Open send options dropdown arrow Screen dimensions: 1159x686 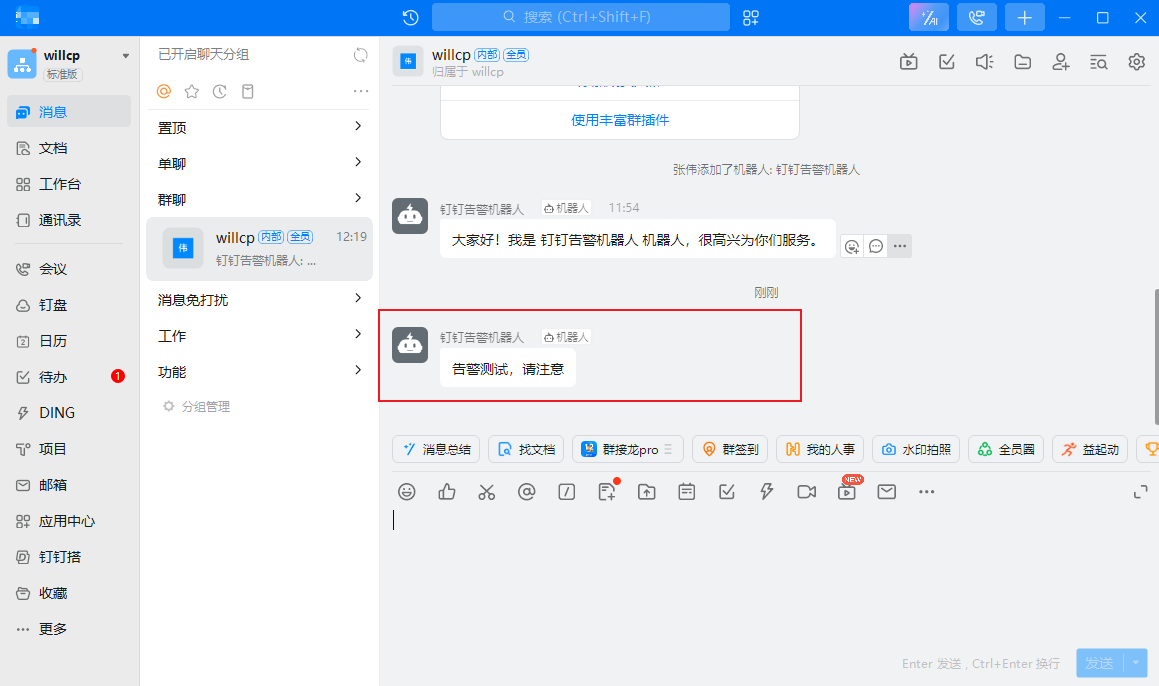click(x=1135, y=663)
